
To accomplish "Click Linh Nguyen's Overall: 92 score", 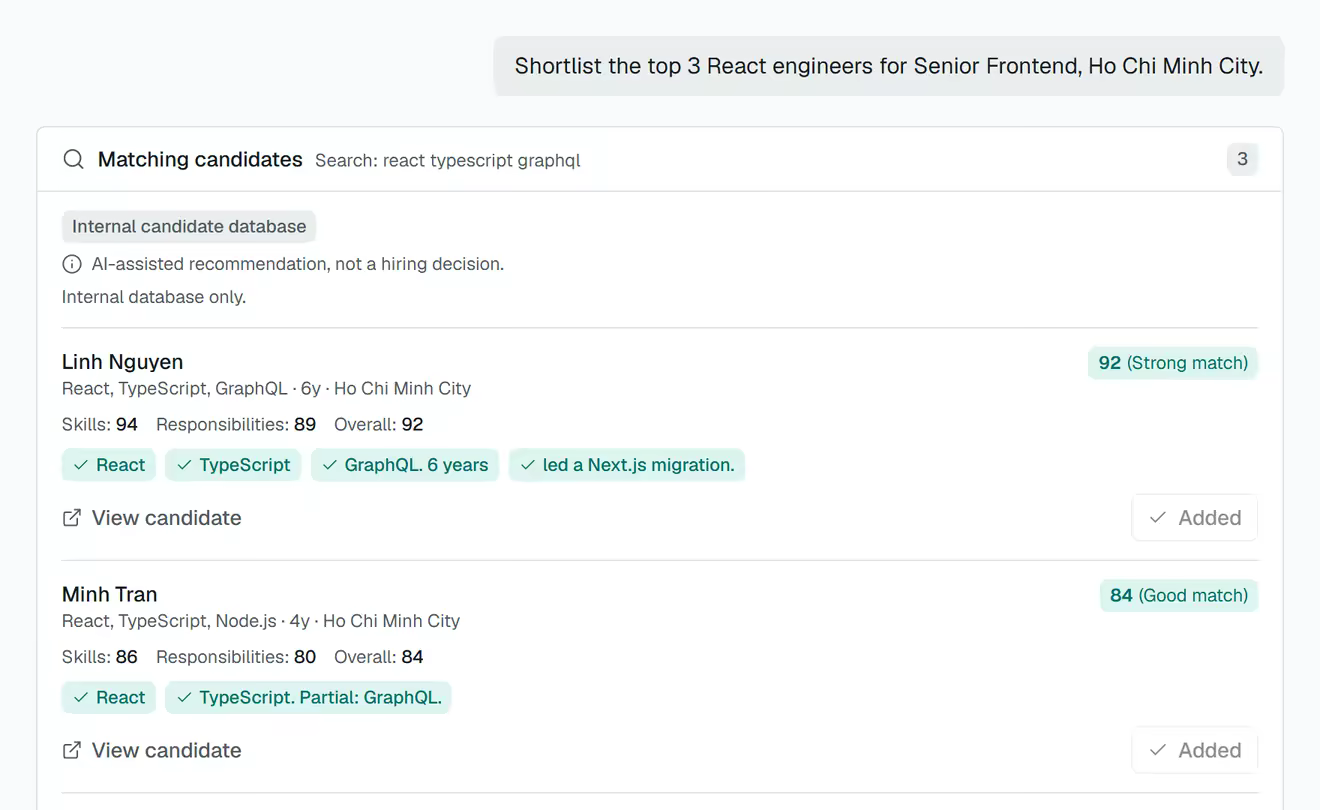I will (x=379, y=425).
